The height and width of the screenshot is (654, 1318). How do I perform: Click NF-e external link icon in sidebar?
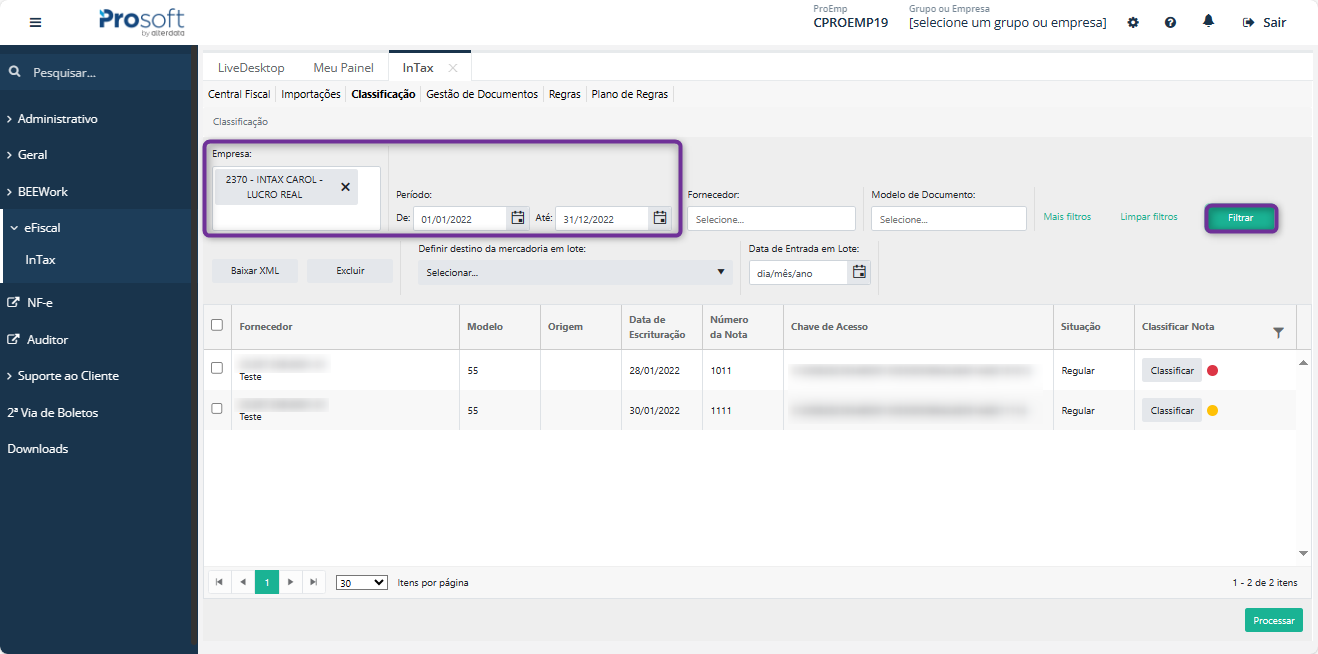coord(13,302)
